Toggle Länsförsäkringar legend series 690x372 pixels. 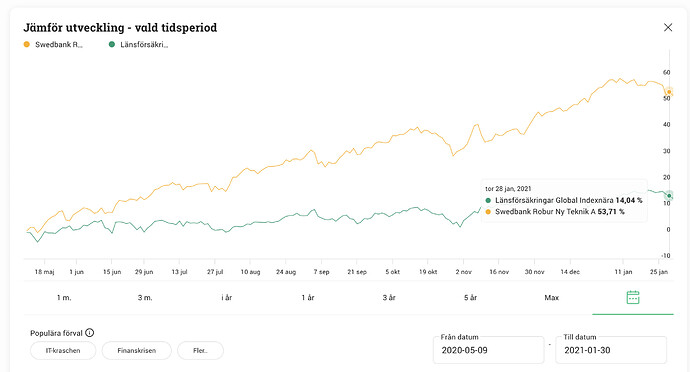click(x=138, y=44)
